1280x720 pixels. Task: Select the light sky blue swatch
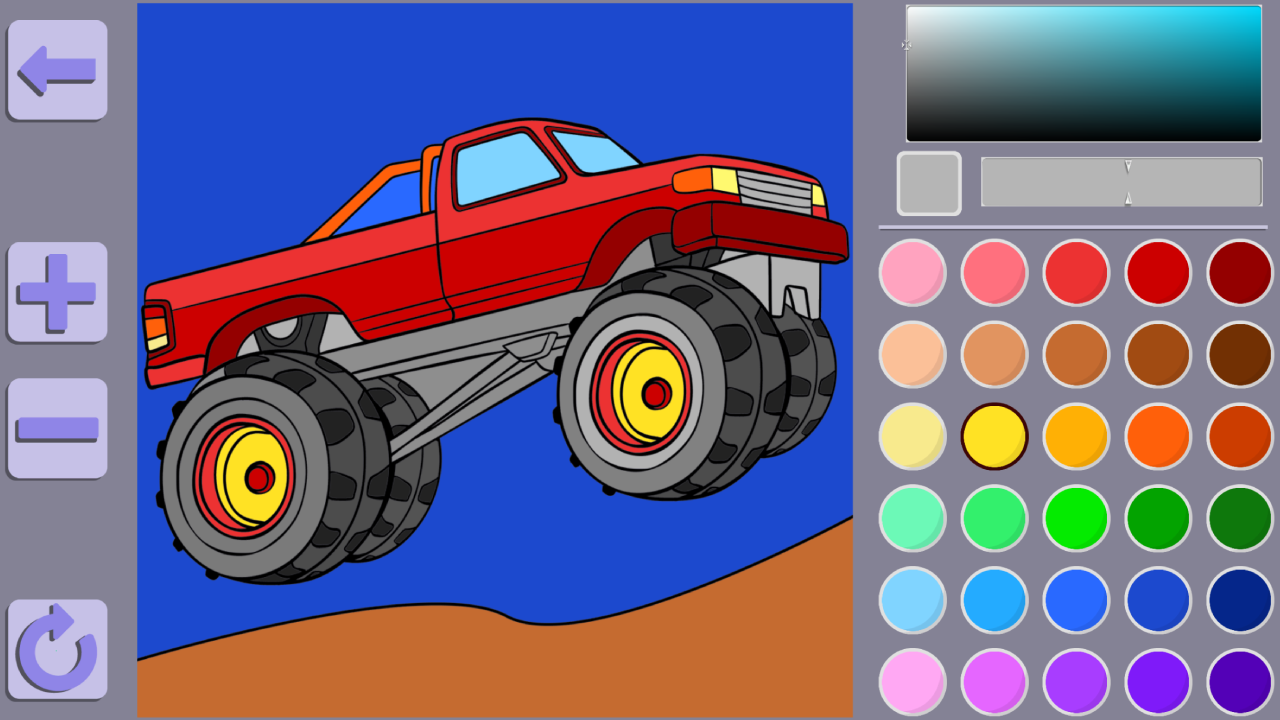912,600
